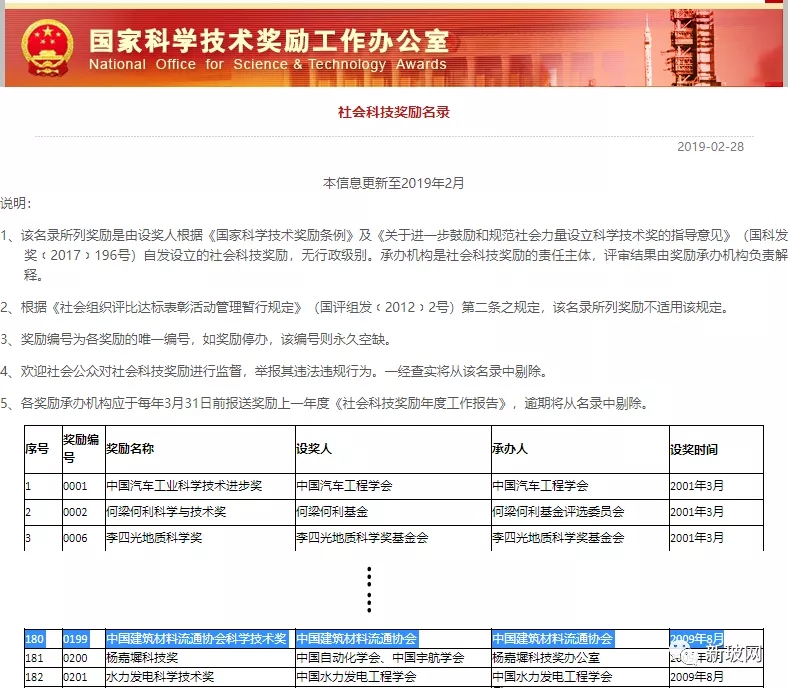This screenshot has height=688, width=788.
Task: Click the 奖励编号 column header
Action: tap(81, 448)
